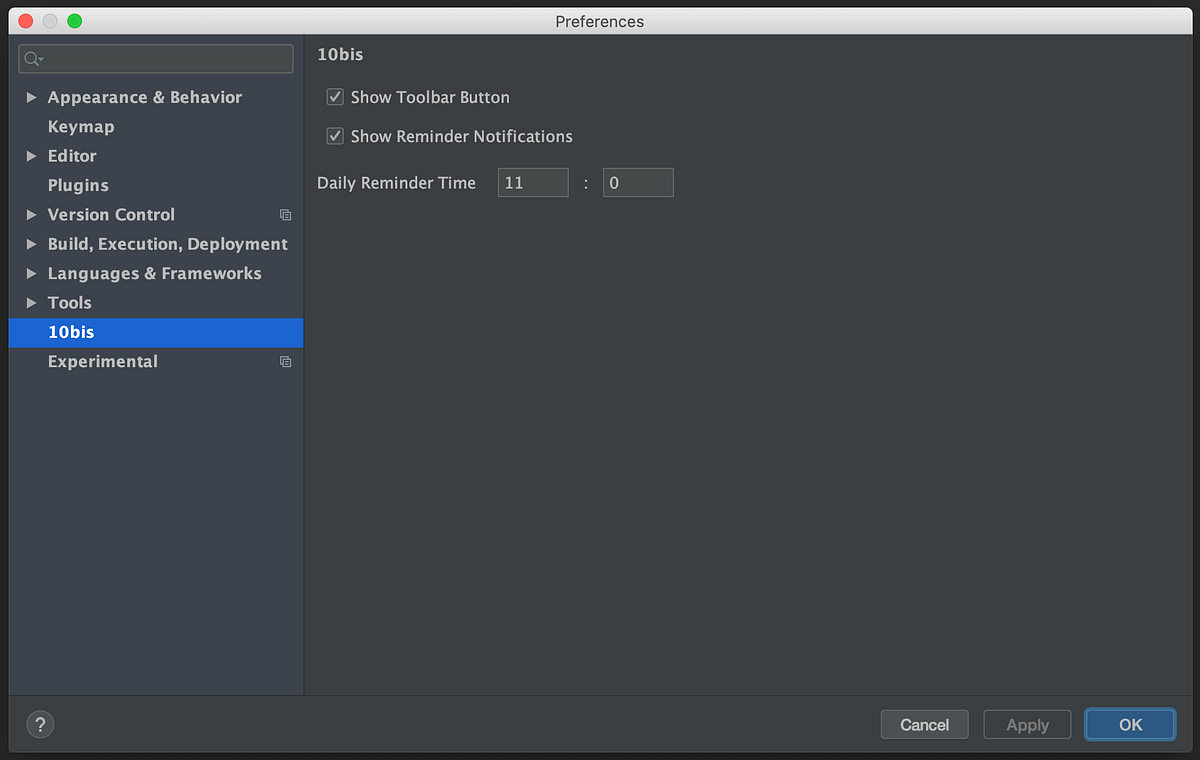
Task: Expand the Appearance & Behavior section
Action: point(31,97)
